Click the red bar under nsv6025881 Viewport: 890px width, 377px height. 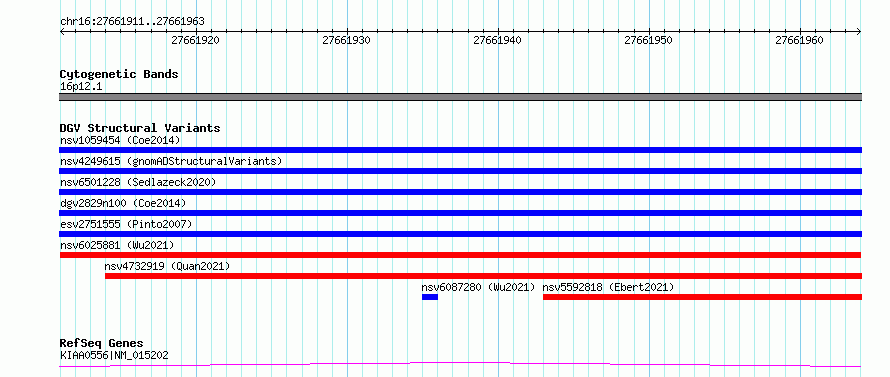(x=460, y=255)
